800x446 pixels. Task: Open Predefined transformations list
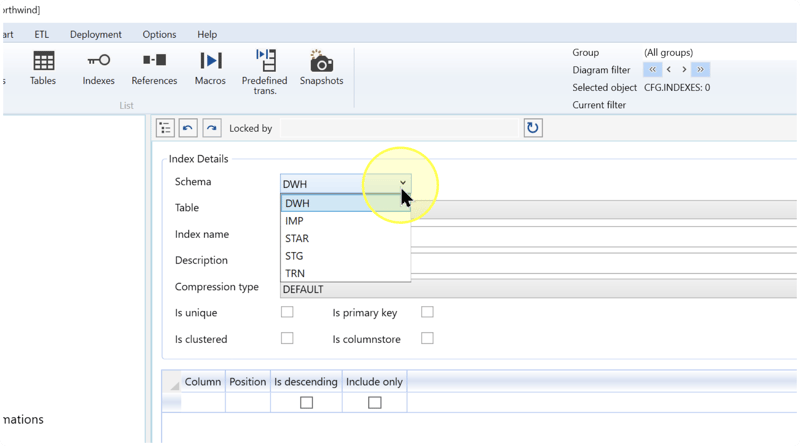point(265,72)
